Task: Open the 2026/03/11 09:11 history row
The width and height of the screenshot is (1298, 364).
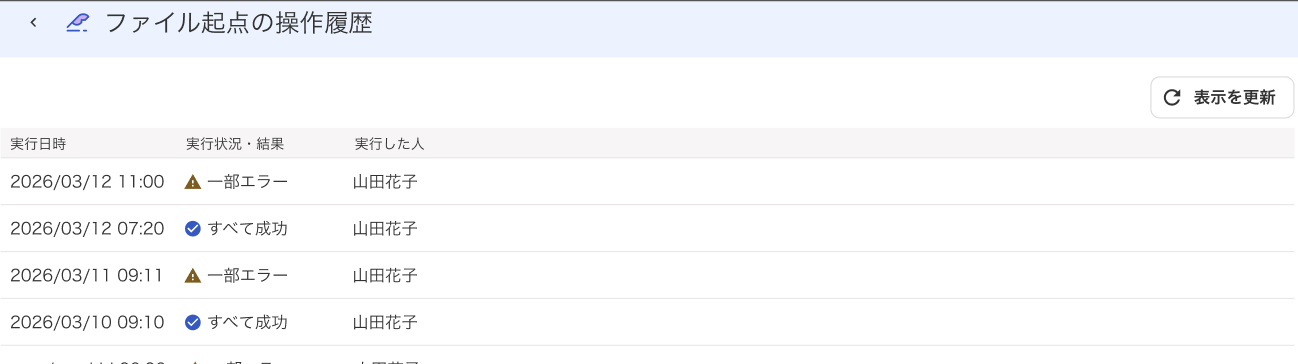Action: click(x=647, y=275)
